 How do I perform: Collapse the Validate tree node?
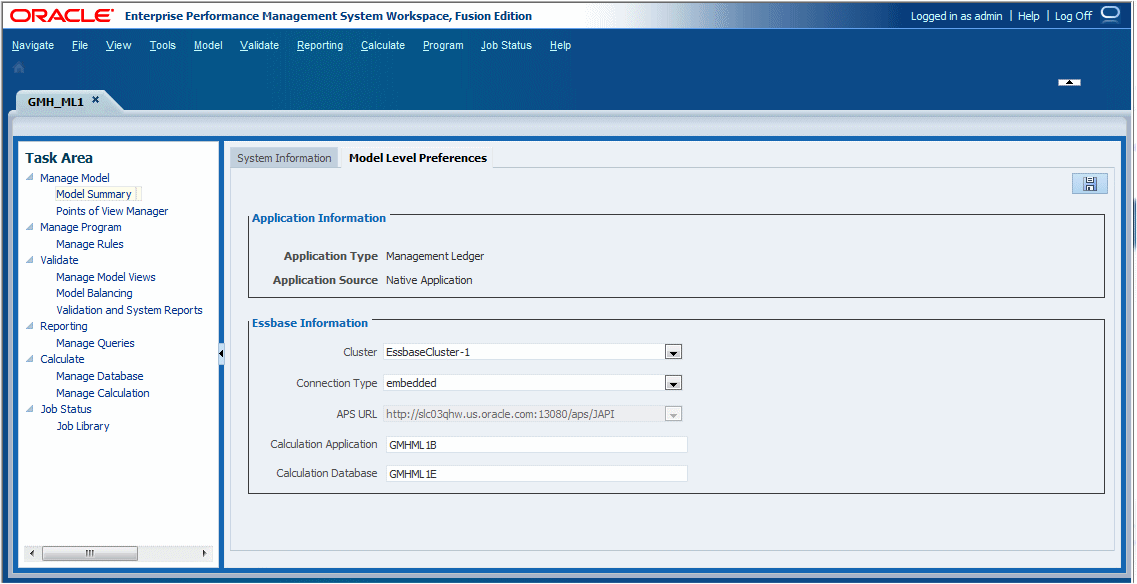(29, 260)
